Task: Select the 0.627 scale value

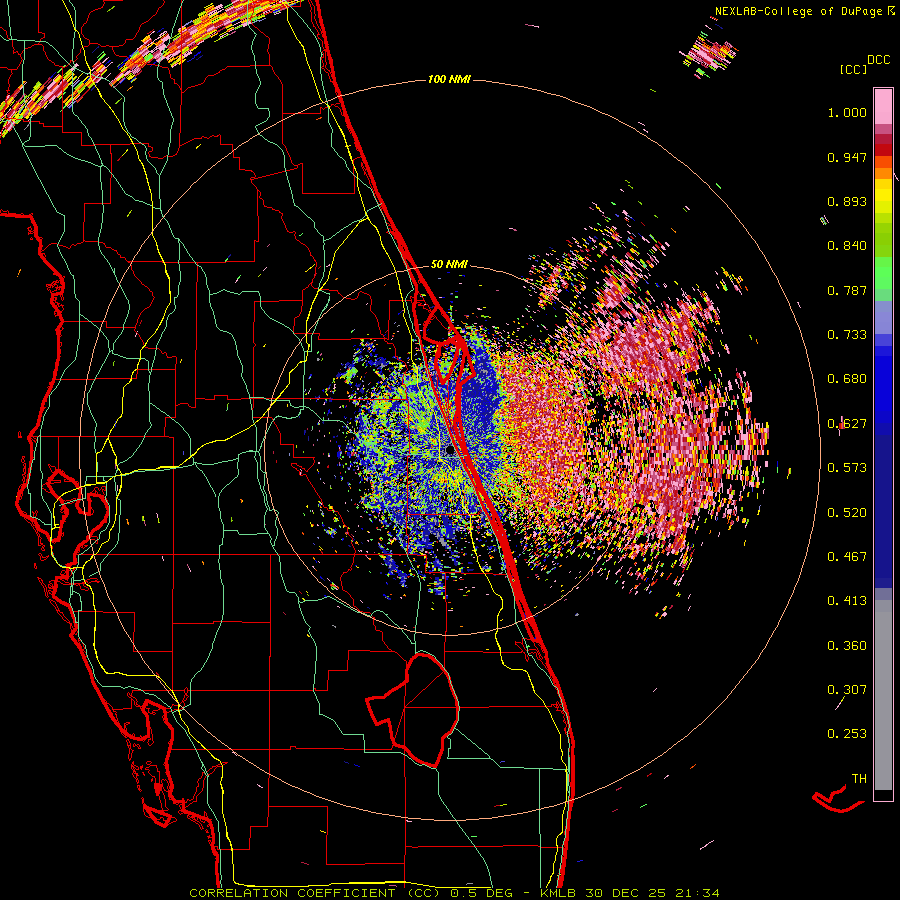Action: click(847, 424)
